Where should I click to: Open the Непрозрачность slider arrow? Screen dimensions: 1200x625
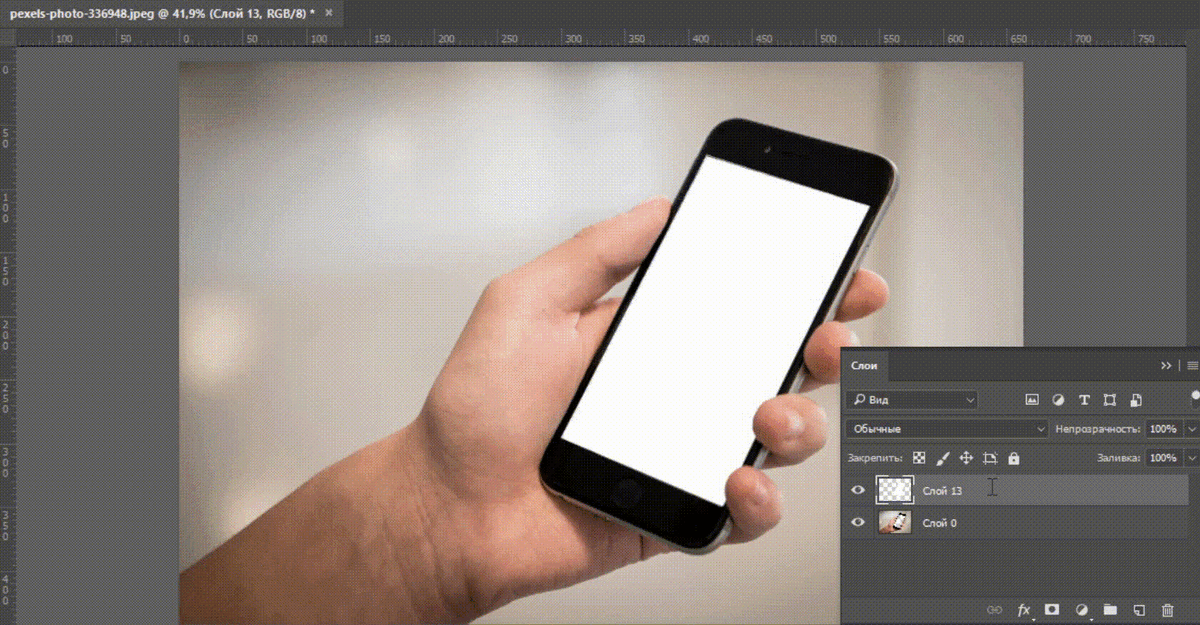coord(1191,429)
